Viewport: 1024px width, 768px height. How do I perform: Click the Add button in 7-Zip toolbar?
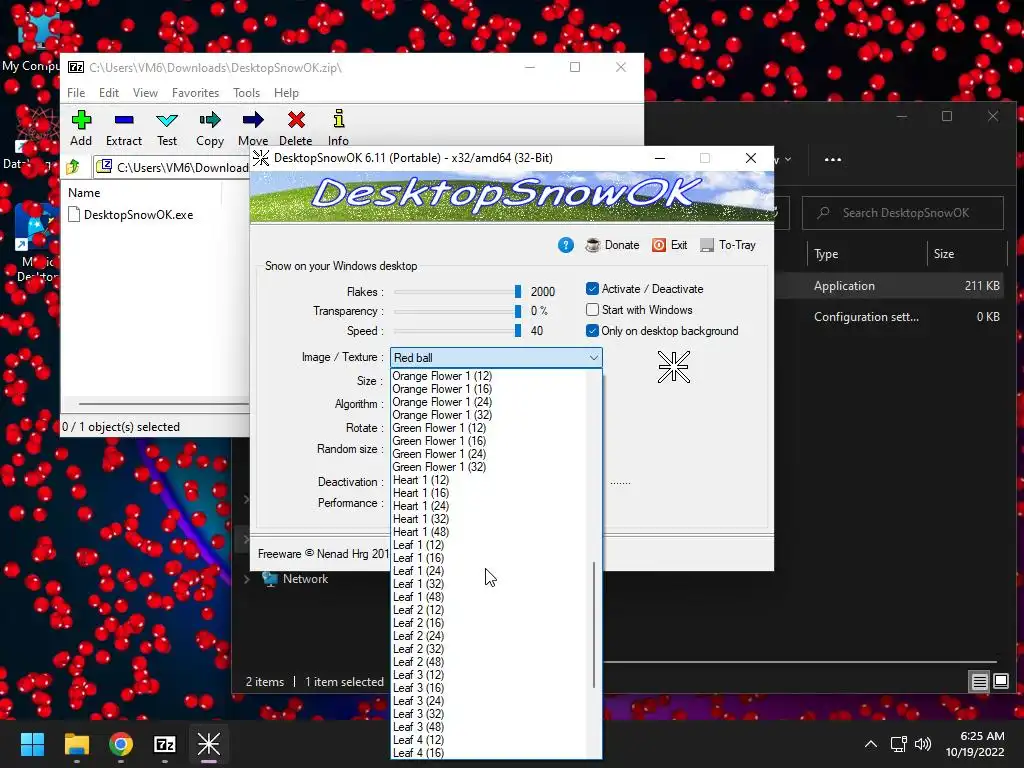point(81,127)
